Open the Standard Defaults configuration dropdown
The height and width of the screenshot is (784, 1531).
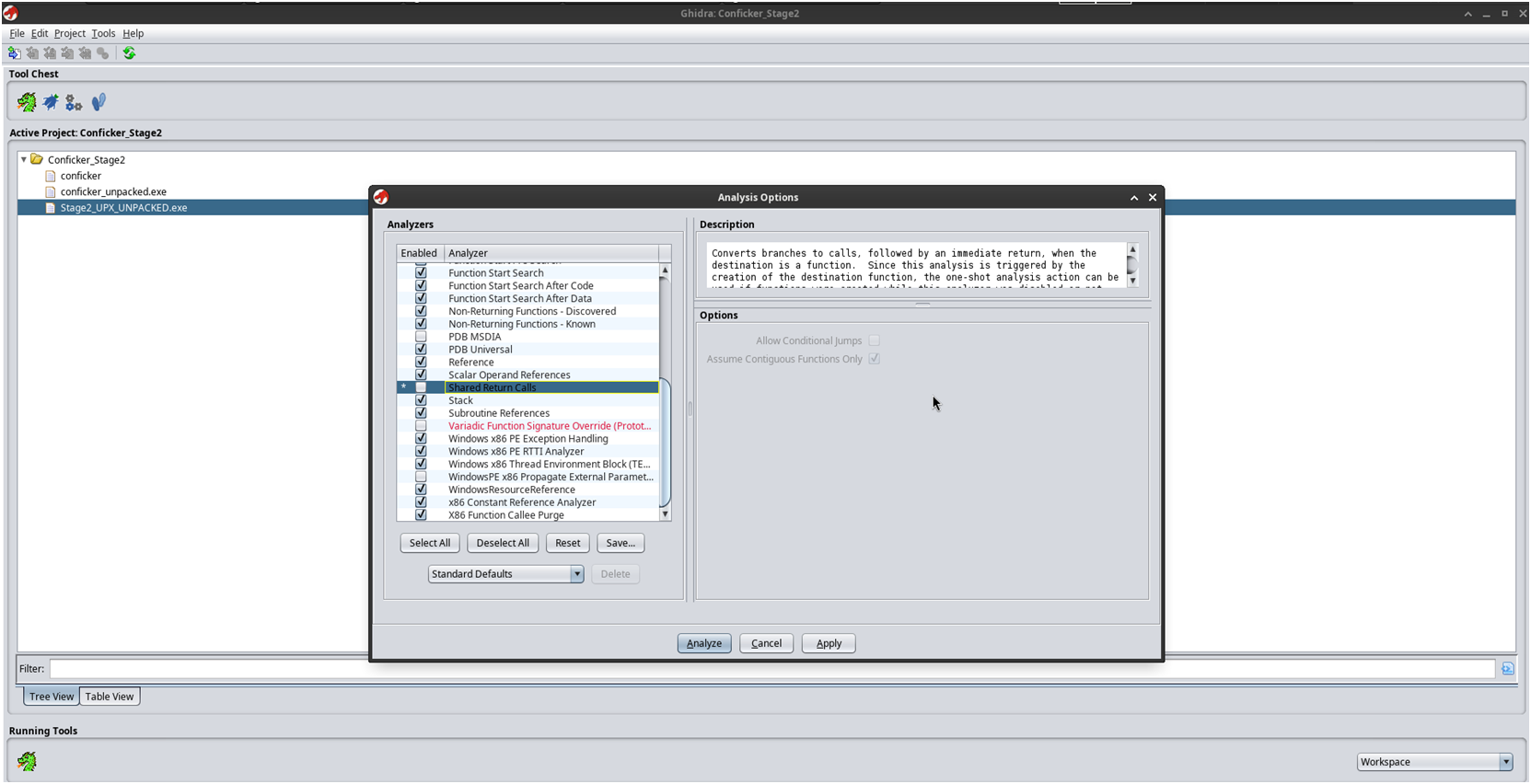tap(505, 574)
